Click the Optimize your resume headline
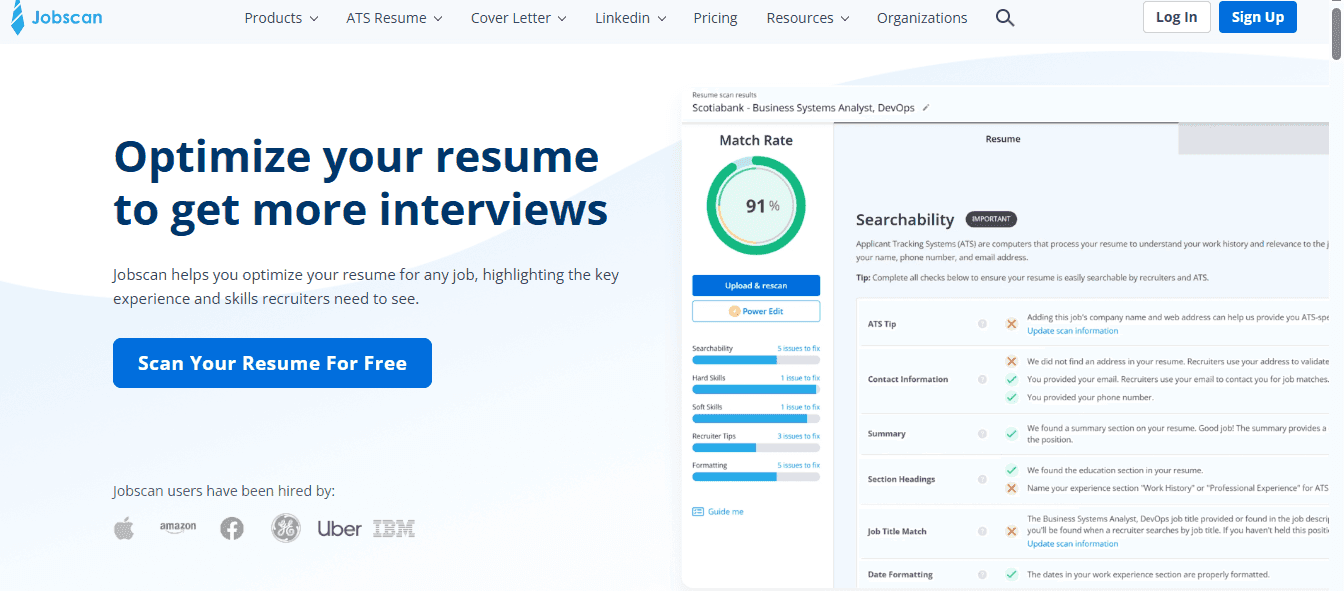The width and height of the screenshot is (1344, 591). [x=360, y=183]
